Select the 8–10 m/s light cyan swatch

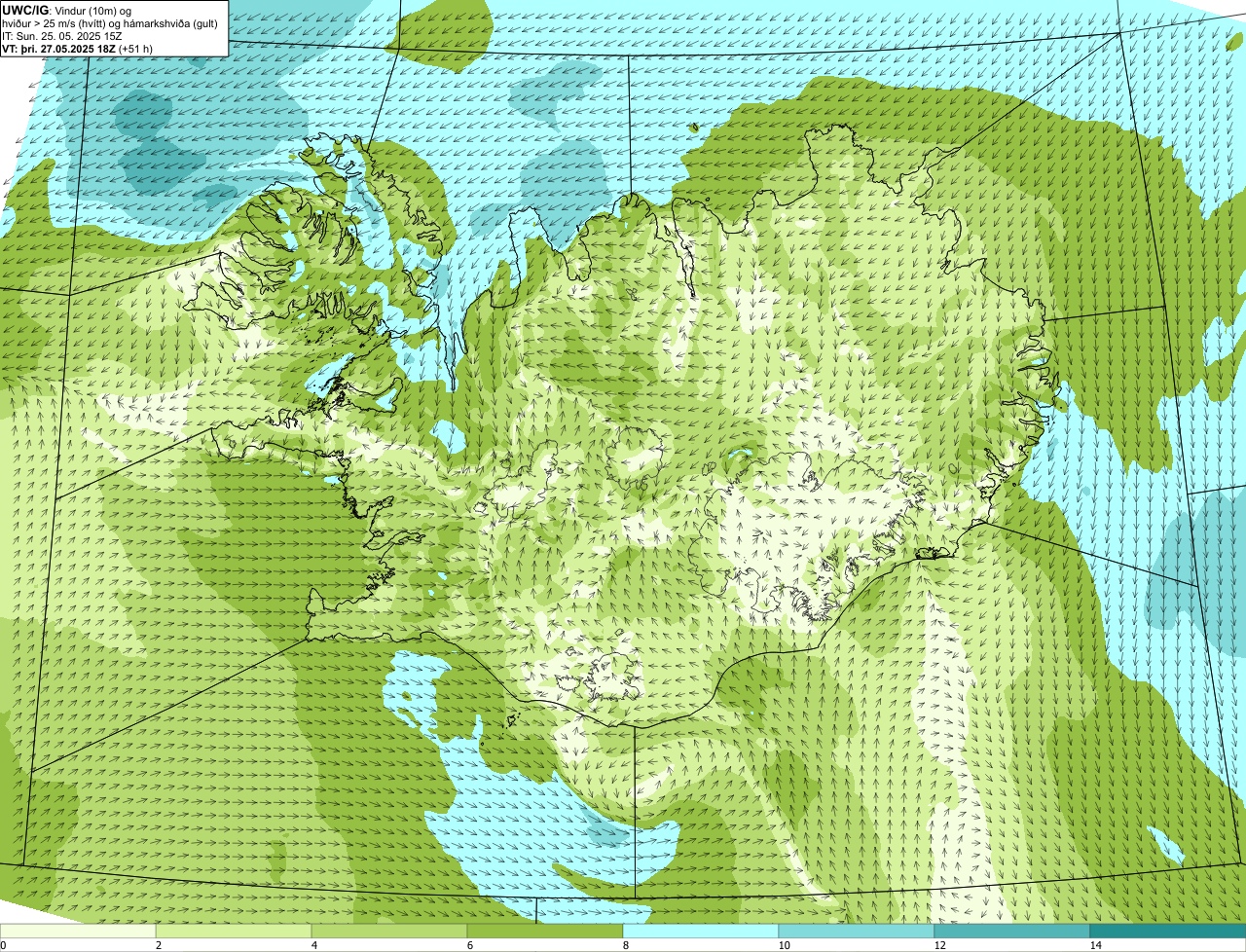tap(701, 931)
